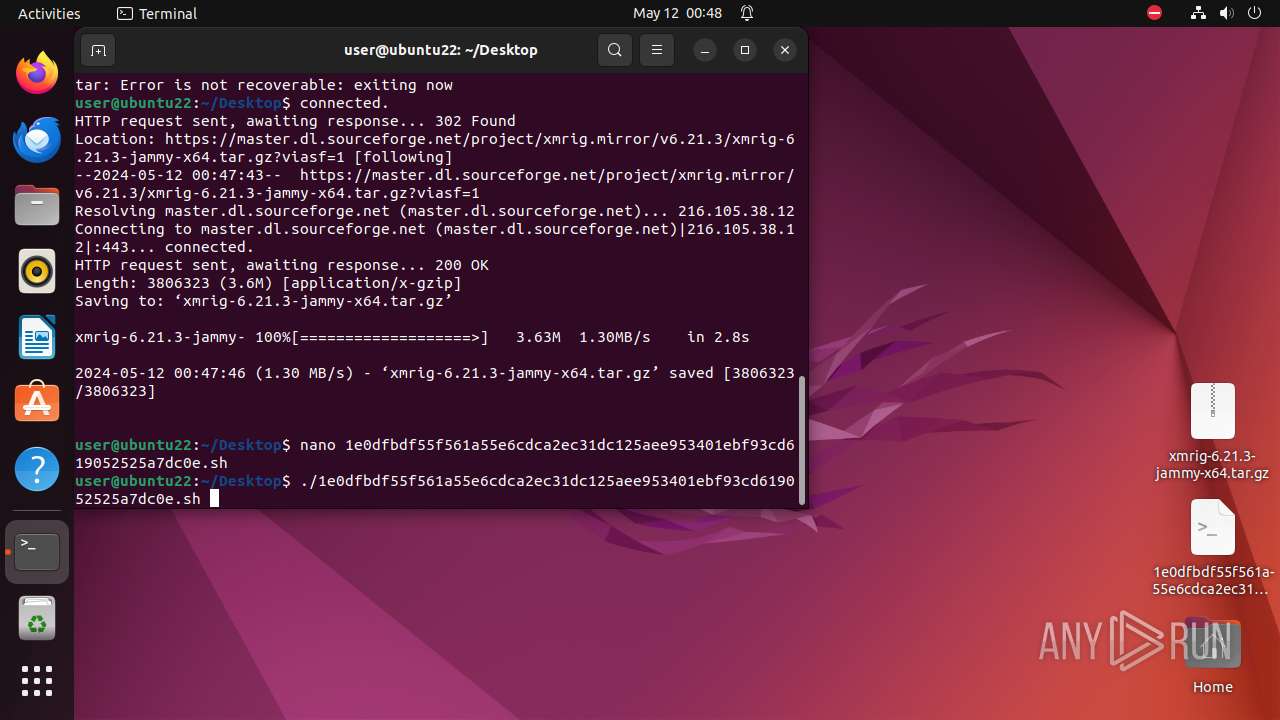The height and width of the screenshot is (720, 1280).
Task: Click the notification bell icon
Action: (747, 13)
